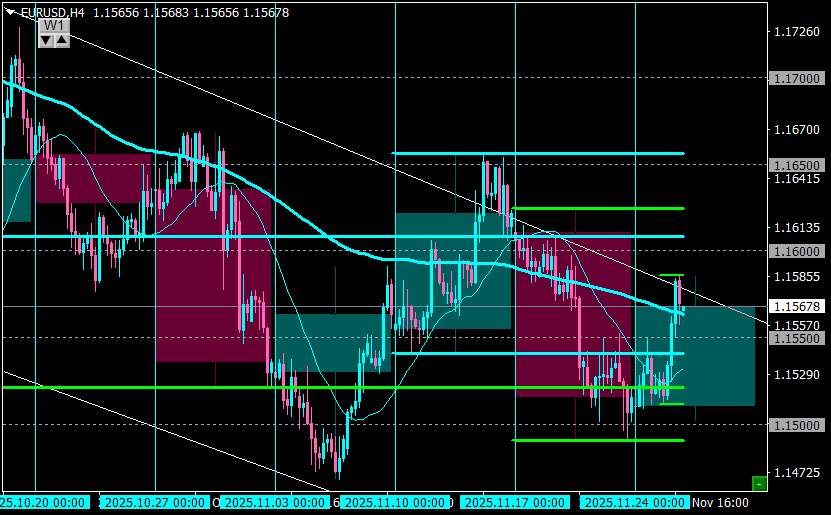Click the W1 timeframe button
This screenshot has height=515, width=831.
pos(54,26)
